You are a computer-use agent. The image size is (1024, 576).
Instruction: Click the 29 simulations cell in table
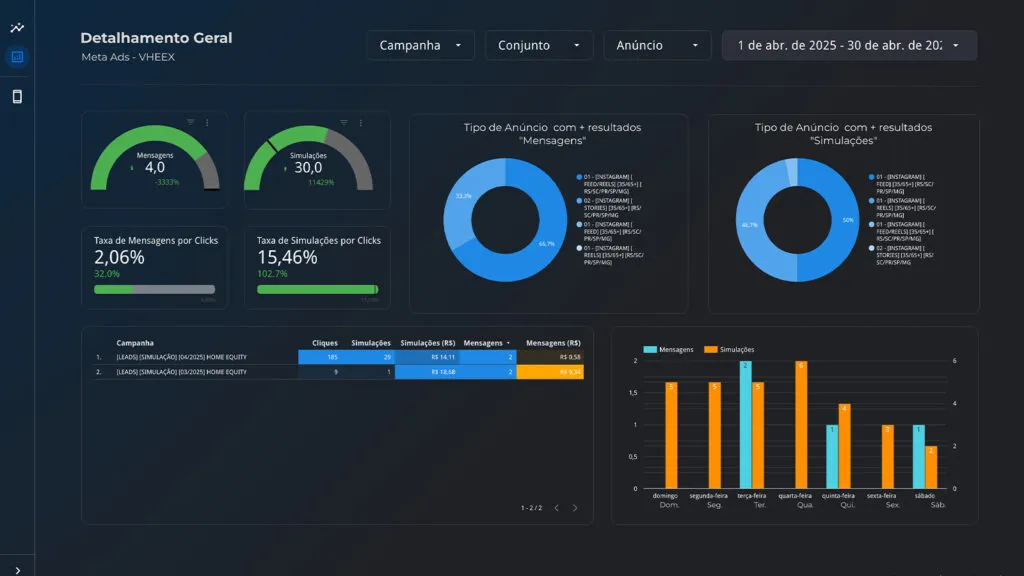(368, 357)
